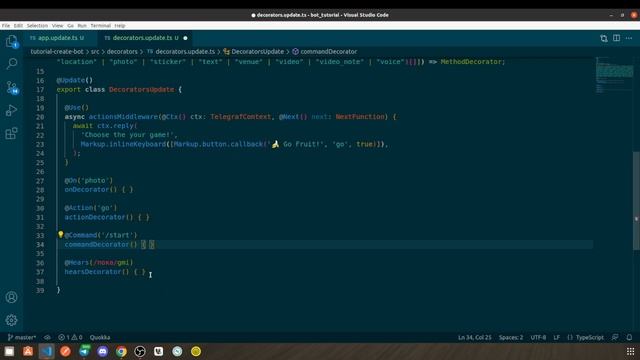Change indentation via Spaces: 2

(511, 337)
